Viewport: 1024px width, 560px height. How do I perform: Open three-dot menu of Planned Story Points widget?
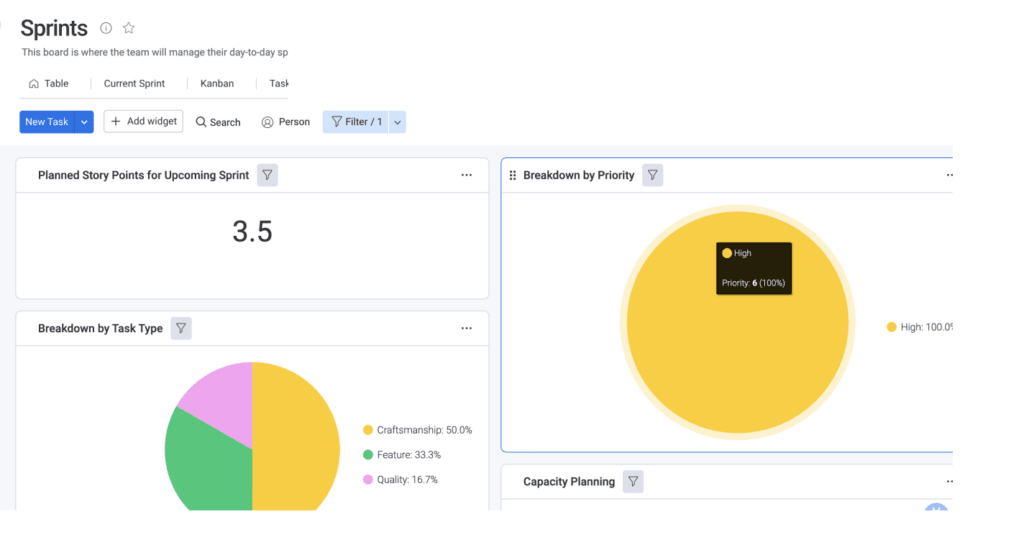[466, 175]
